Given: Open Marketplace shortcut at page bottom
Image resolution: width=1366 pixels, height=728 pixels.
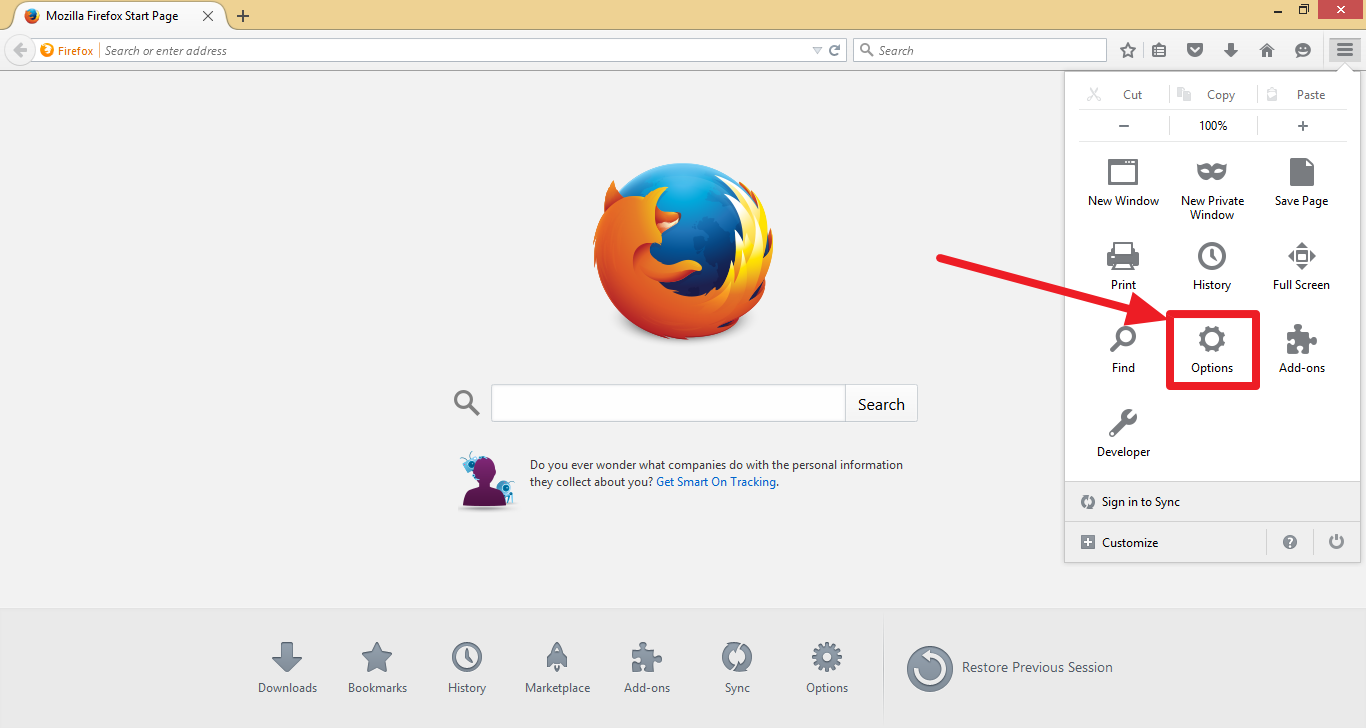Looking at the screenshot, I should coord(557,668).
